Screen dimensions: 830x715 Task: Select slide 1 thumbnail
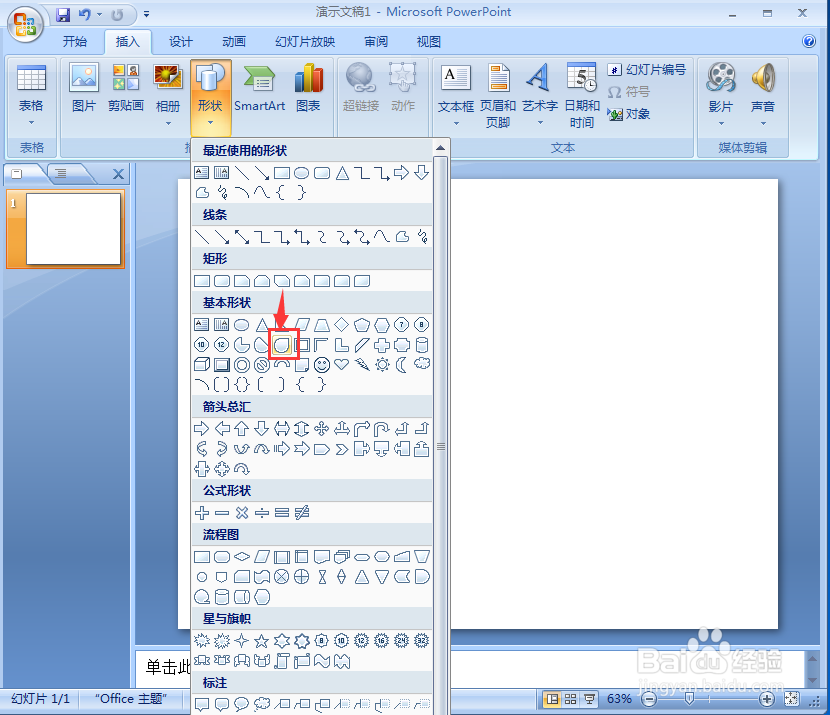[73, 229]
